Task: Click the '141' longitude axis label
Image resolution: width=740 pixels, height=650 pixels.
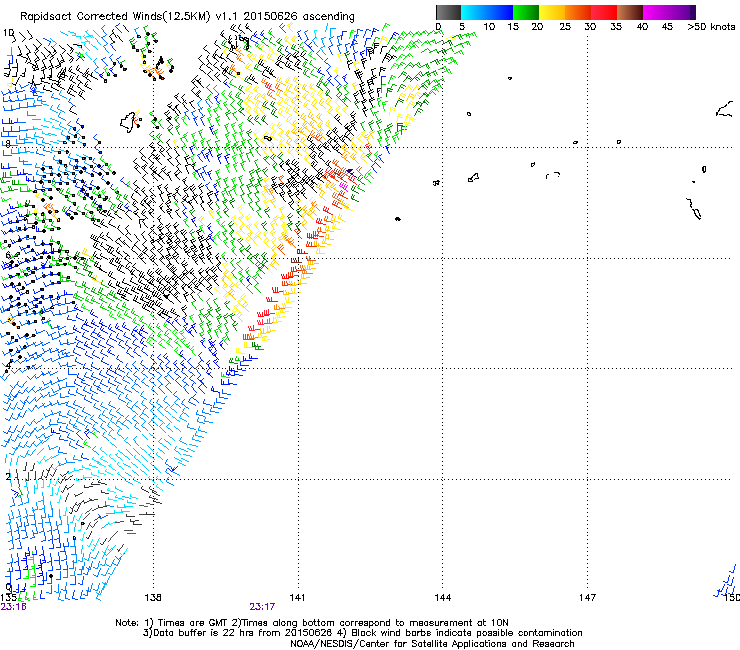Action: click(297, 598)
